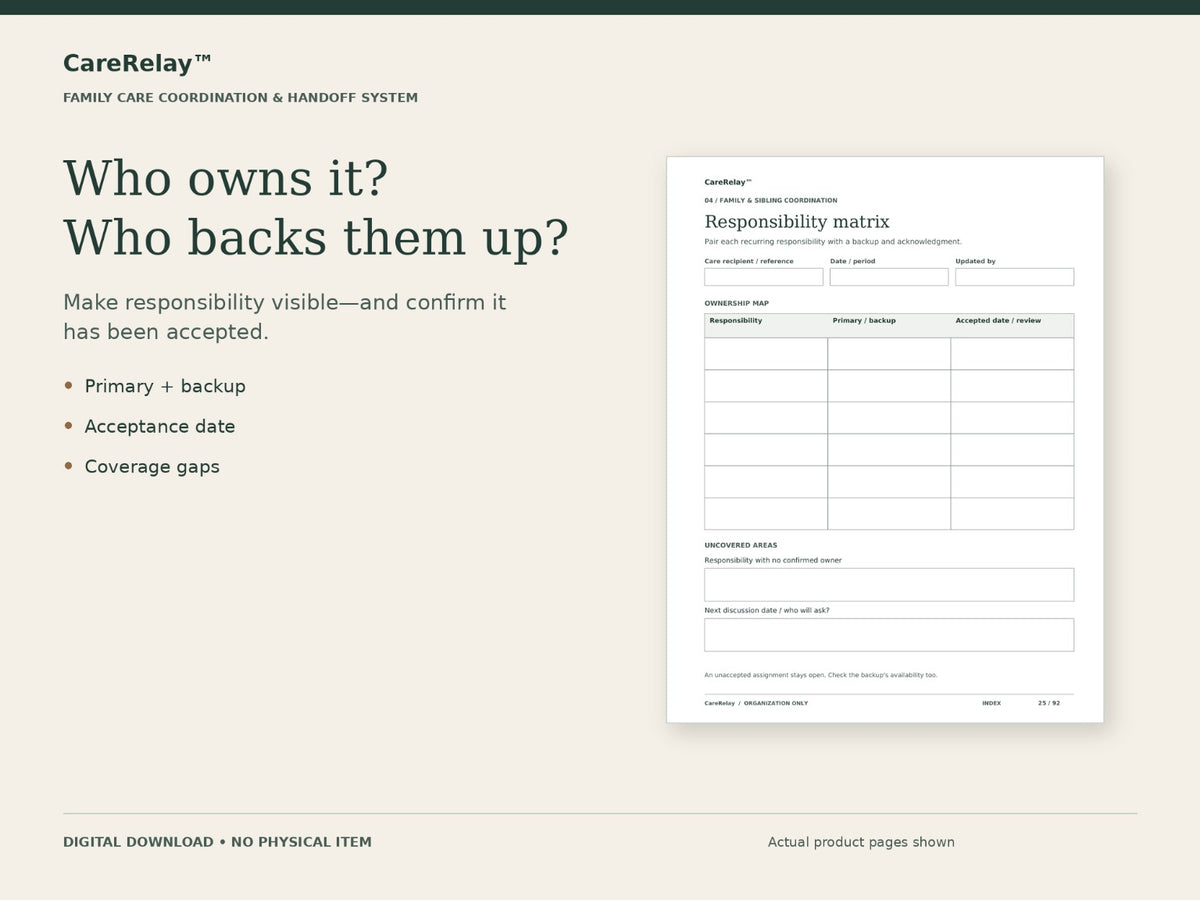Image resolution: width=1200 pixels, height=900 pixels.
Task: Click the Who owns it? headline
Action: [x=226, y=179]
